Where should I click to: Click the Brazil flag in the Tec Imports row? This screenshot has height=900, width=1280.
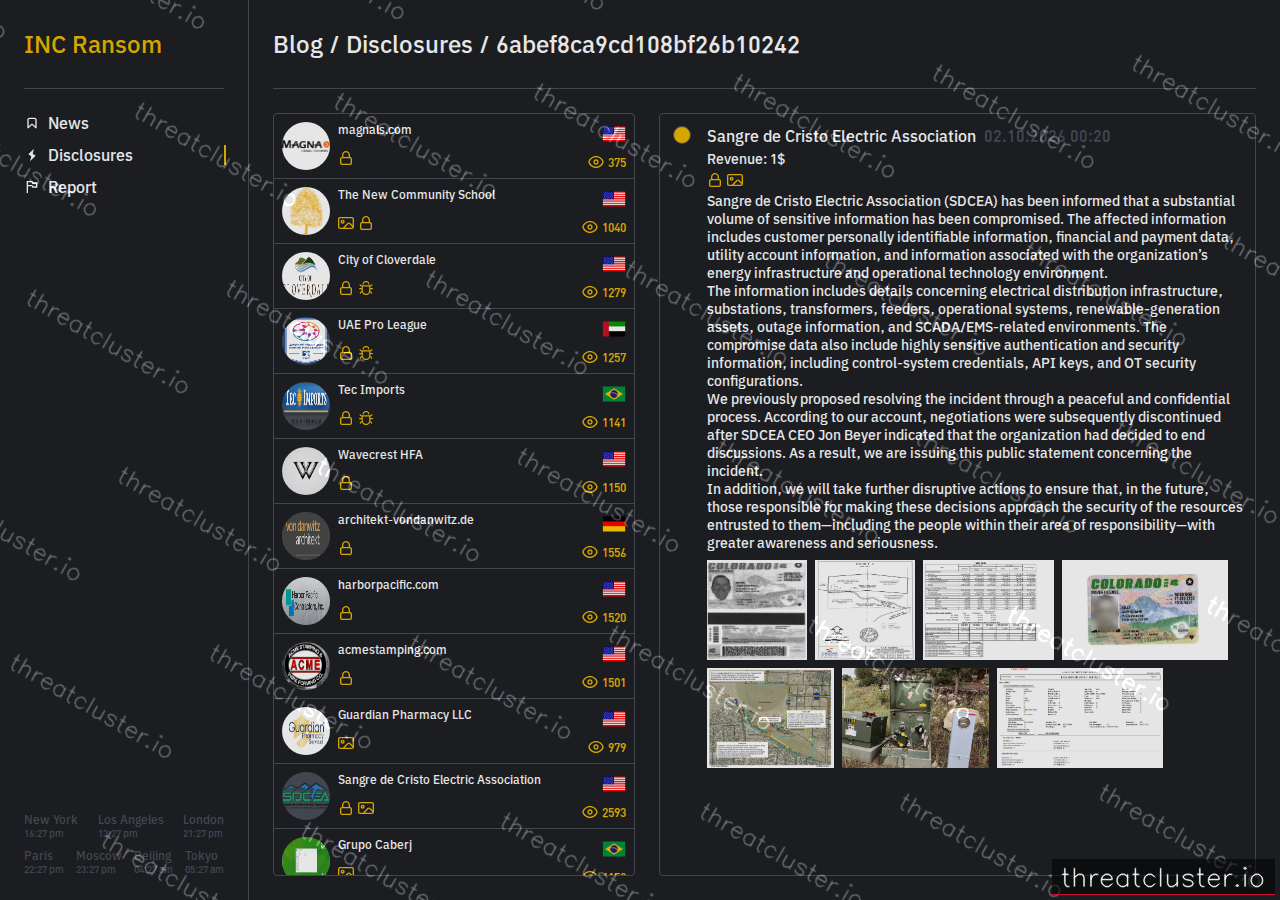click(614, 394)
